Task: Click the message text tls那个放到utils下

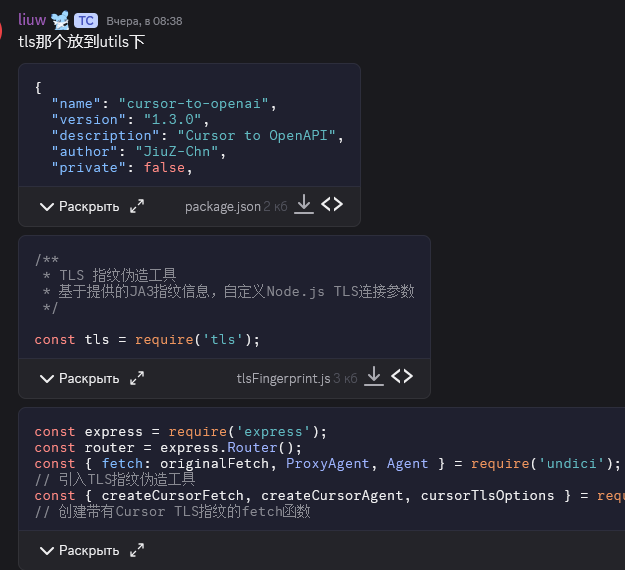Action: point(82,42)
